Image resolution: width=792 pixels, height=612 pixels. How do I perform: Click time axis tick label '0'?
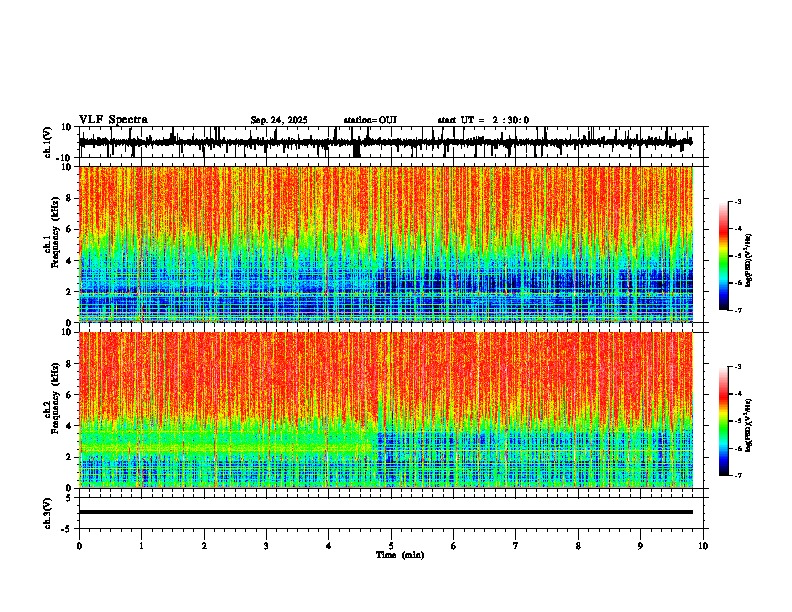point(79,546)
